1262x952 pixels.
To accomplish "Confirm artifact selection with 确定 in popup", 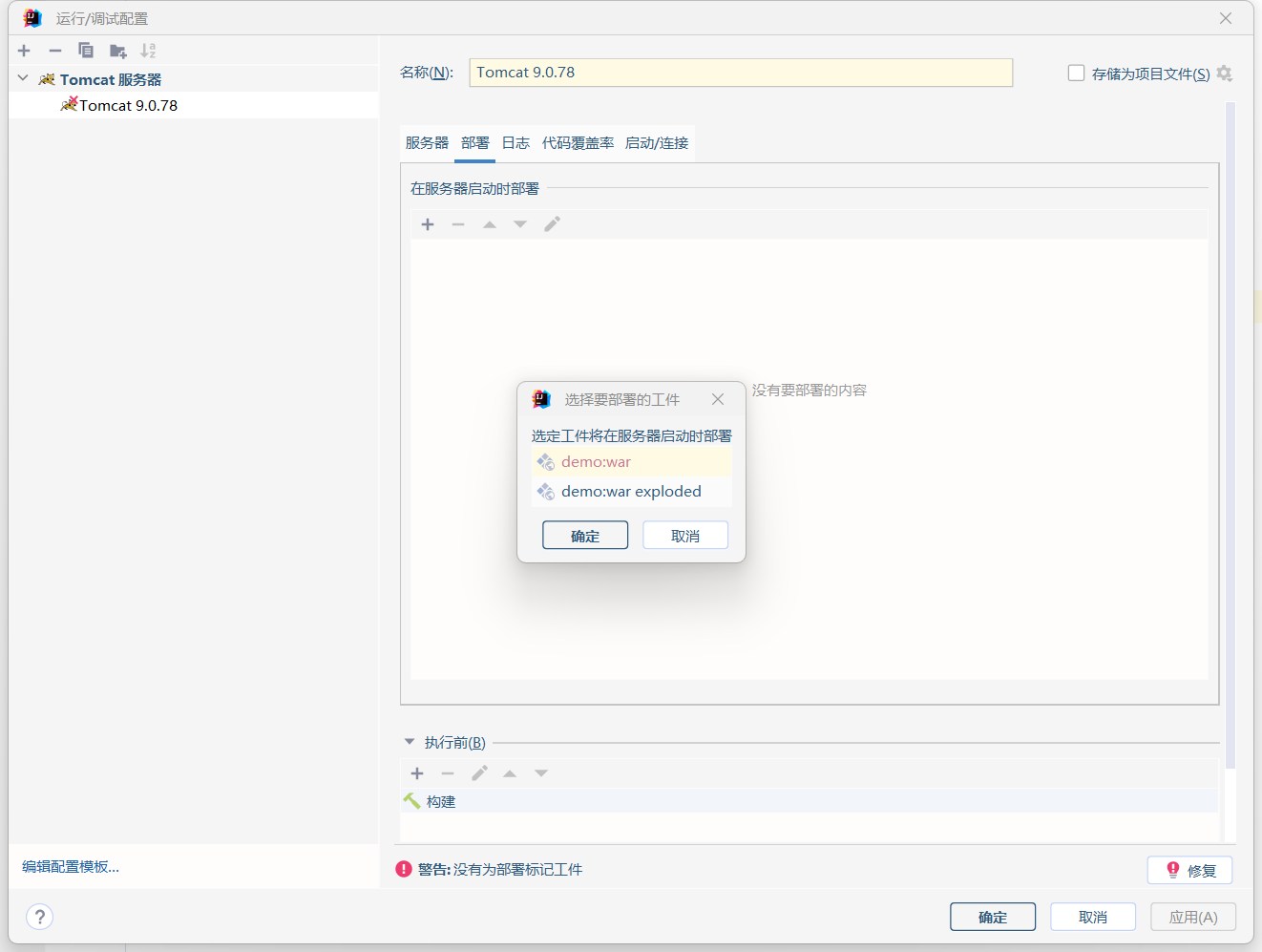I will [585, 536].
